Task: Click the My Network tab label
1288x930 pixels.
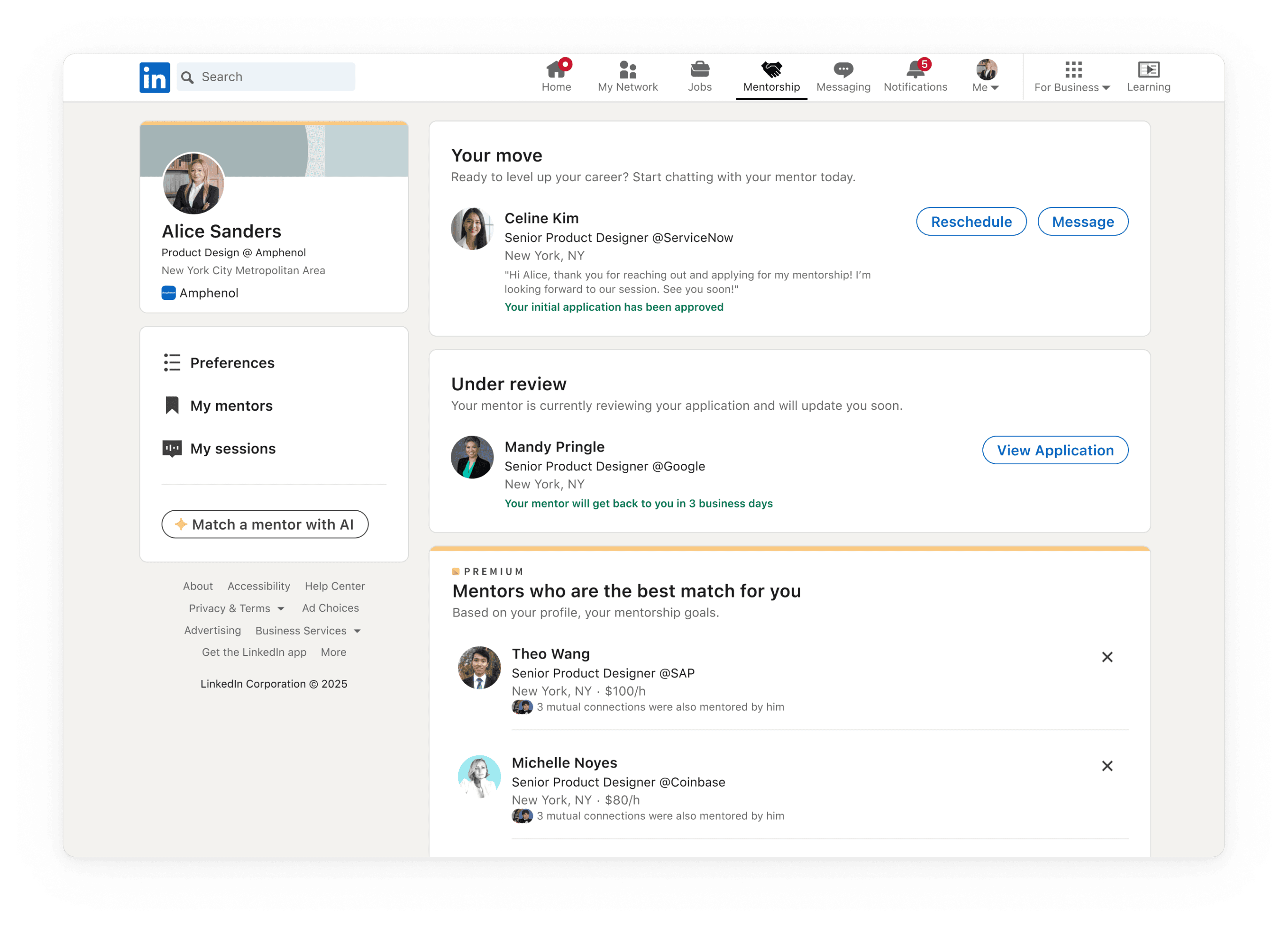Action: [627, 87]
